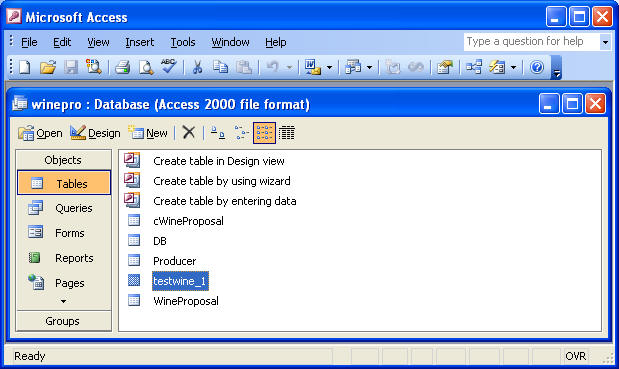Screen dimensions: 619x369
Task: Run the Spelling check icon
Action: pos(169,66)
